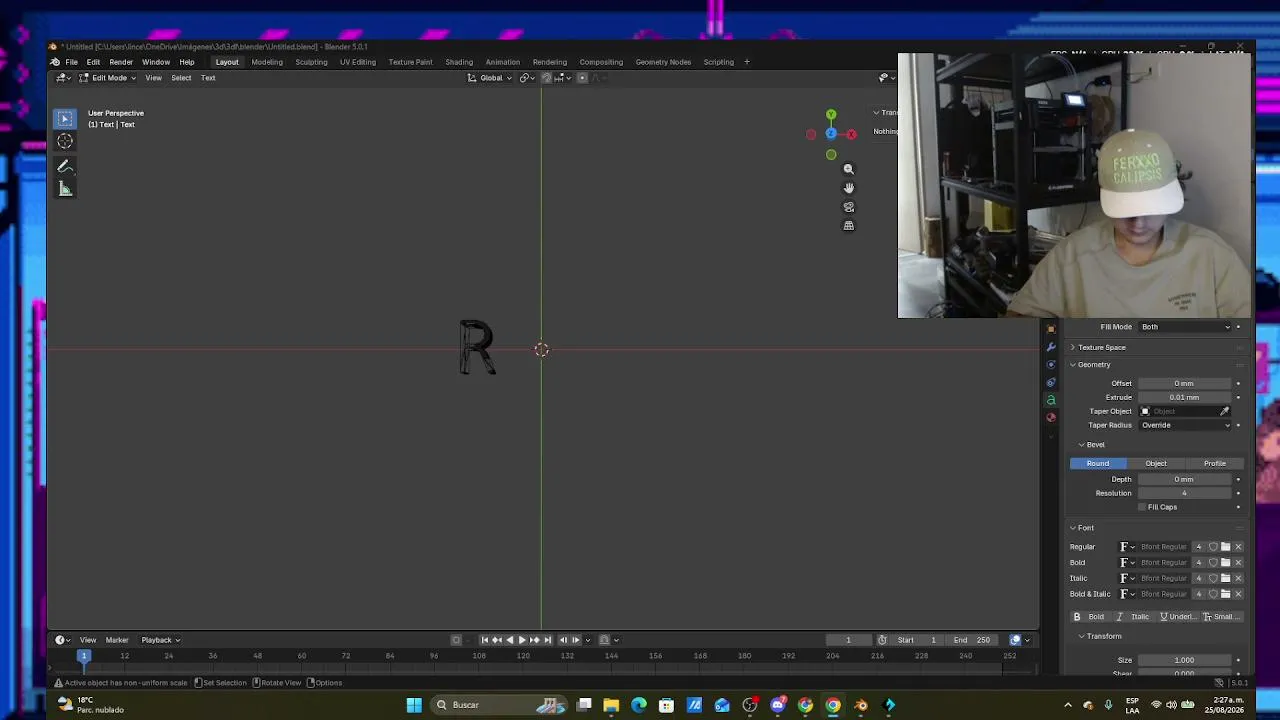The width and height of the screenshot is (1280, 720).
Task: Open the Tool properties wrench tab
Action: click(1051, 347)
